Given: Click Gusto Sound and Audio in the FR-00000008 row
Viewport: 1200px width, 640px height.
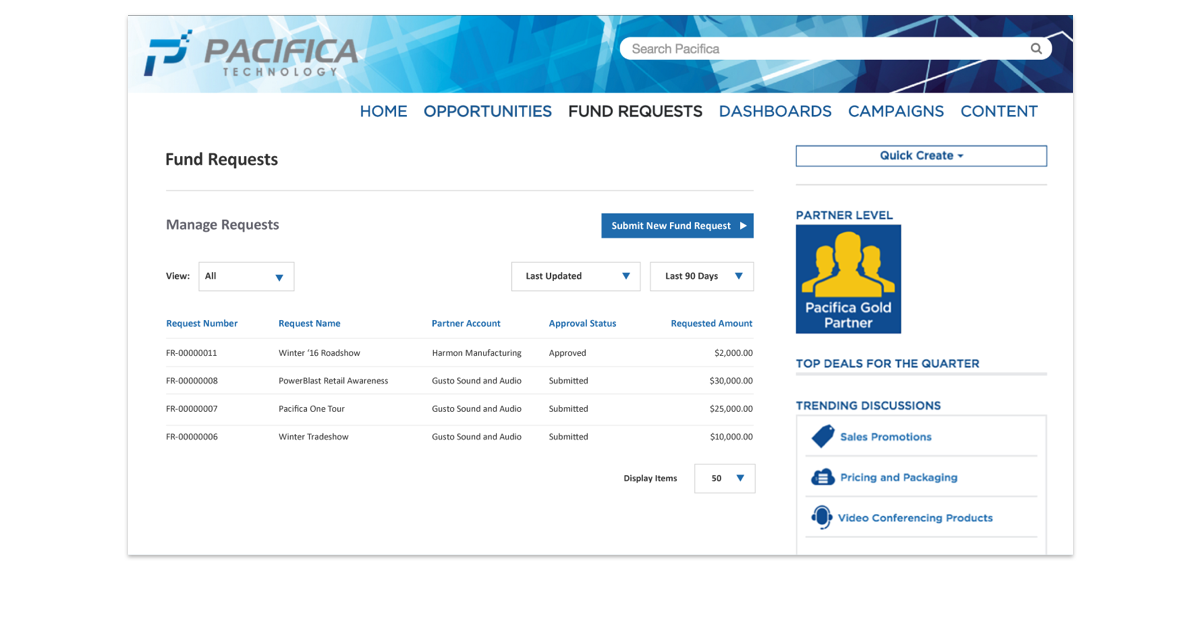Looking at the screenshot, I should [476, 381].
